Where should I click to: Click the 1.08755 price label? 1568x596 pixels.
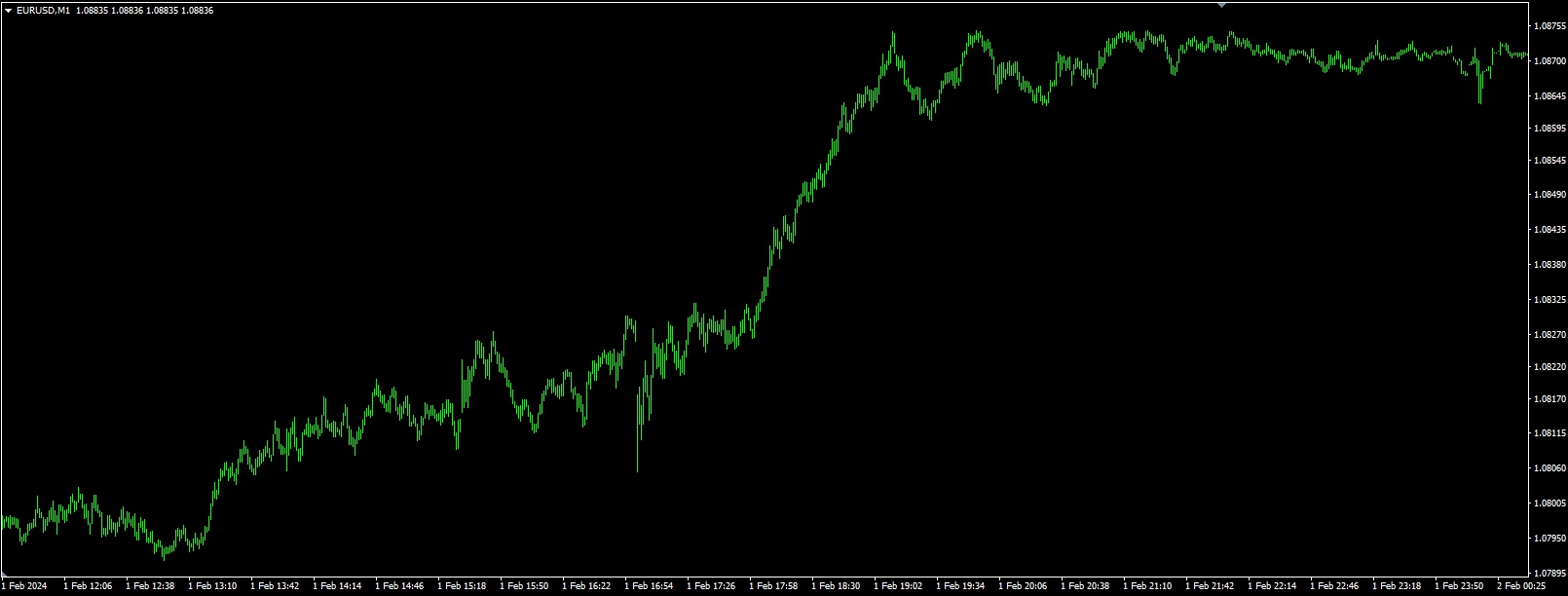pos(1549,26)
